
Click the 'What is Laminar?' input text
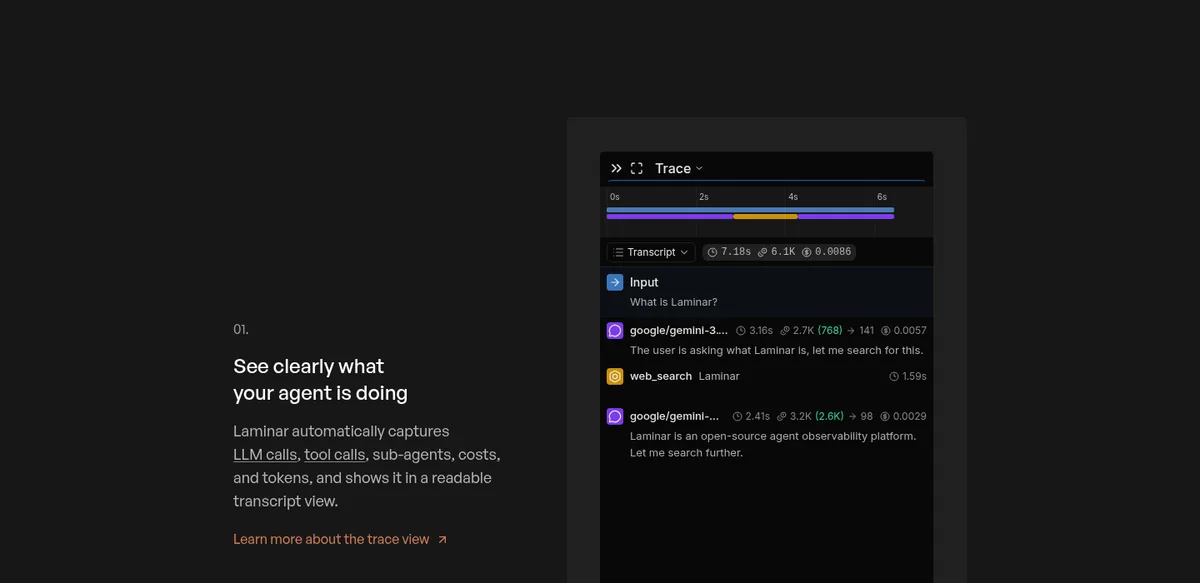(674, 302)
